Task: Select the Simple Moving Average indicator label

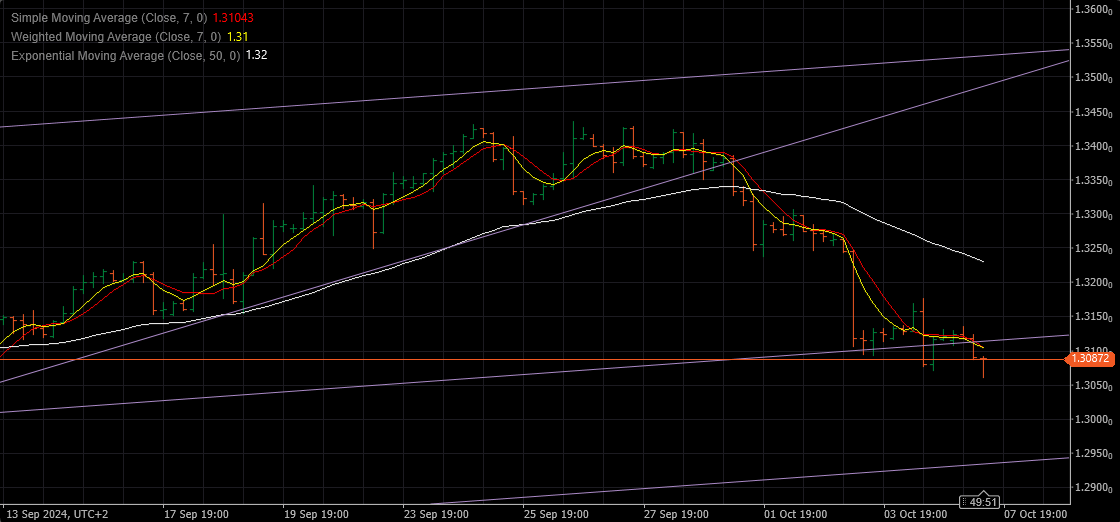Action: (x=110, y=17)
